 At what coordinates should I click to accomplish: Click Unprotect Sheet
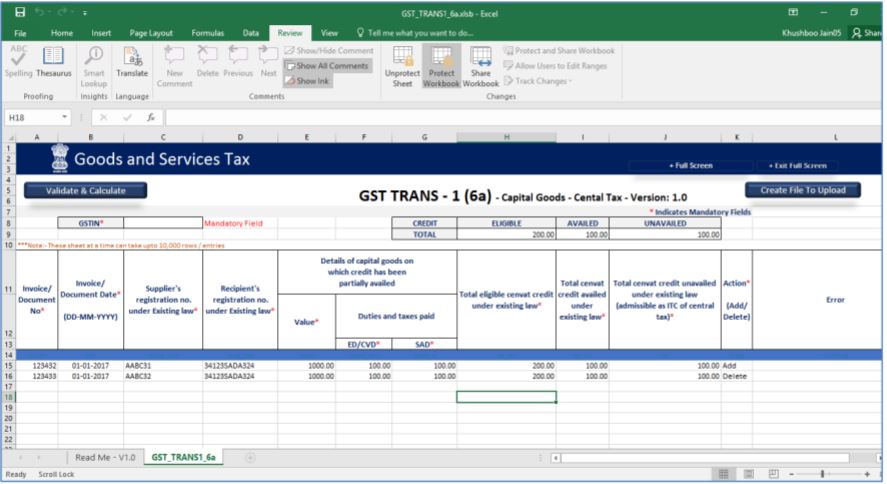click(402, 66)
